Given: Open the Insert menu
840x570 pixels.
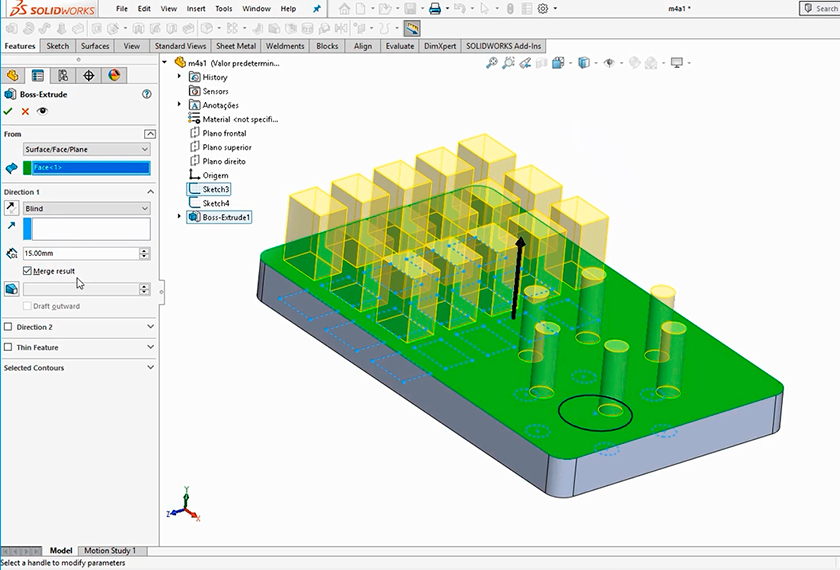Looking at the screenshot, I should pos(196,9).
